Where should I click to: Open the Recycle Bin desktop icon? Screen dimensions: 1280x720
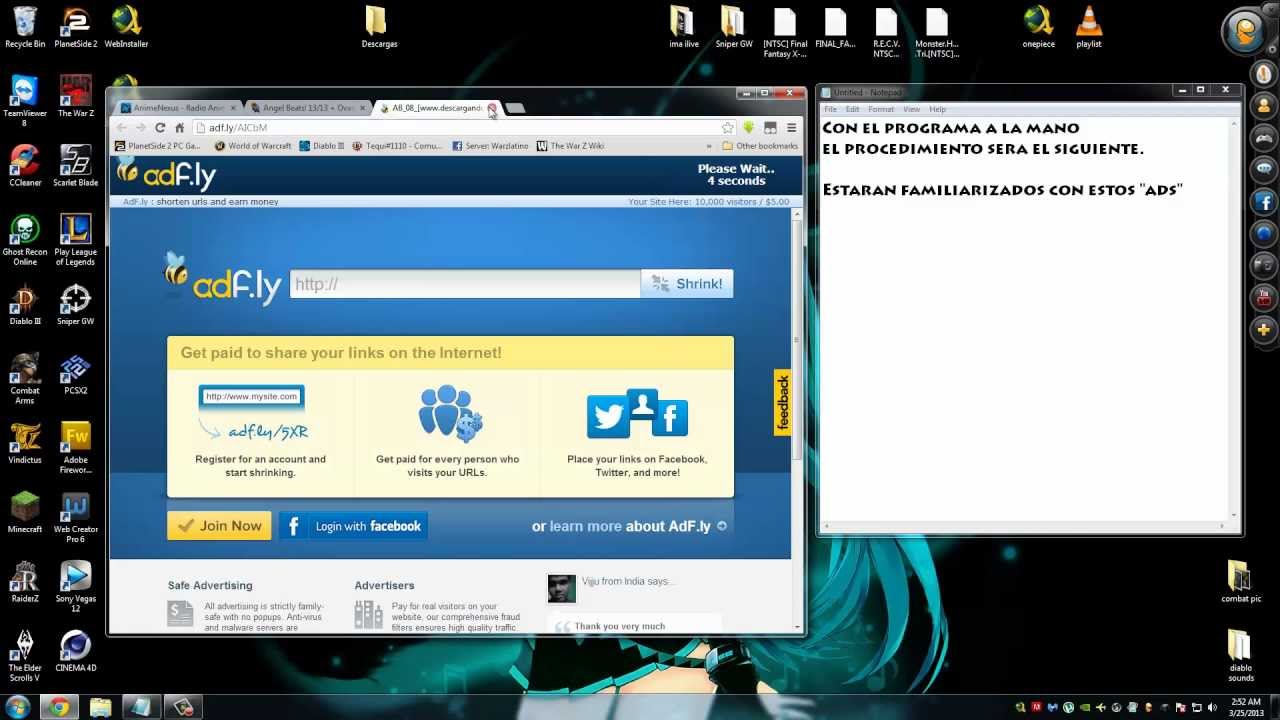pos(25,27)
